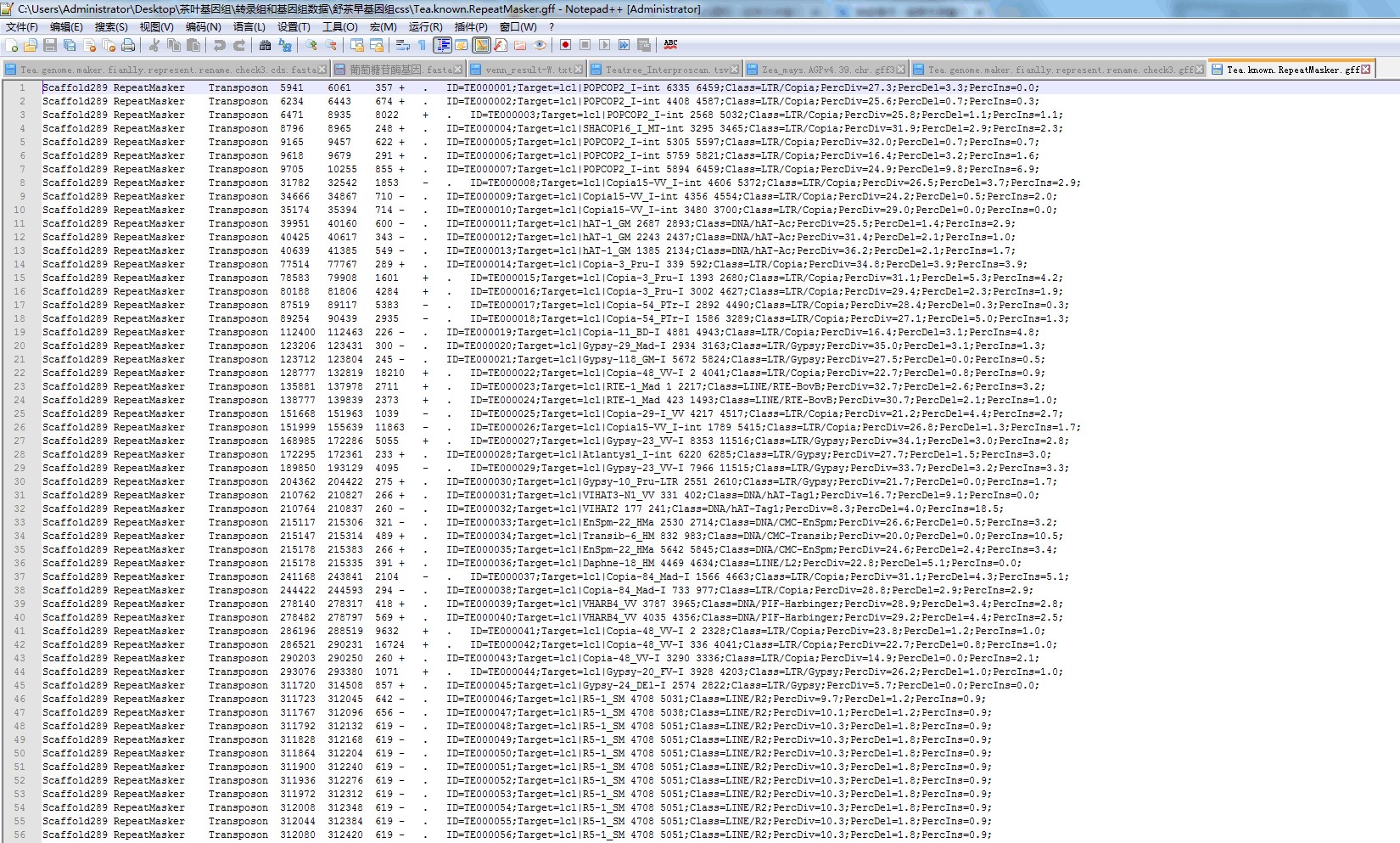The image size is (1400, 843).
Task: Switch to the check3.gff tab
Action: point(1058,70)
